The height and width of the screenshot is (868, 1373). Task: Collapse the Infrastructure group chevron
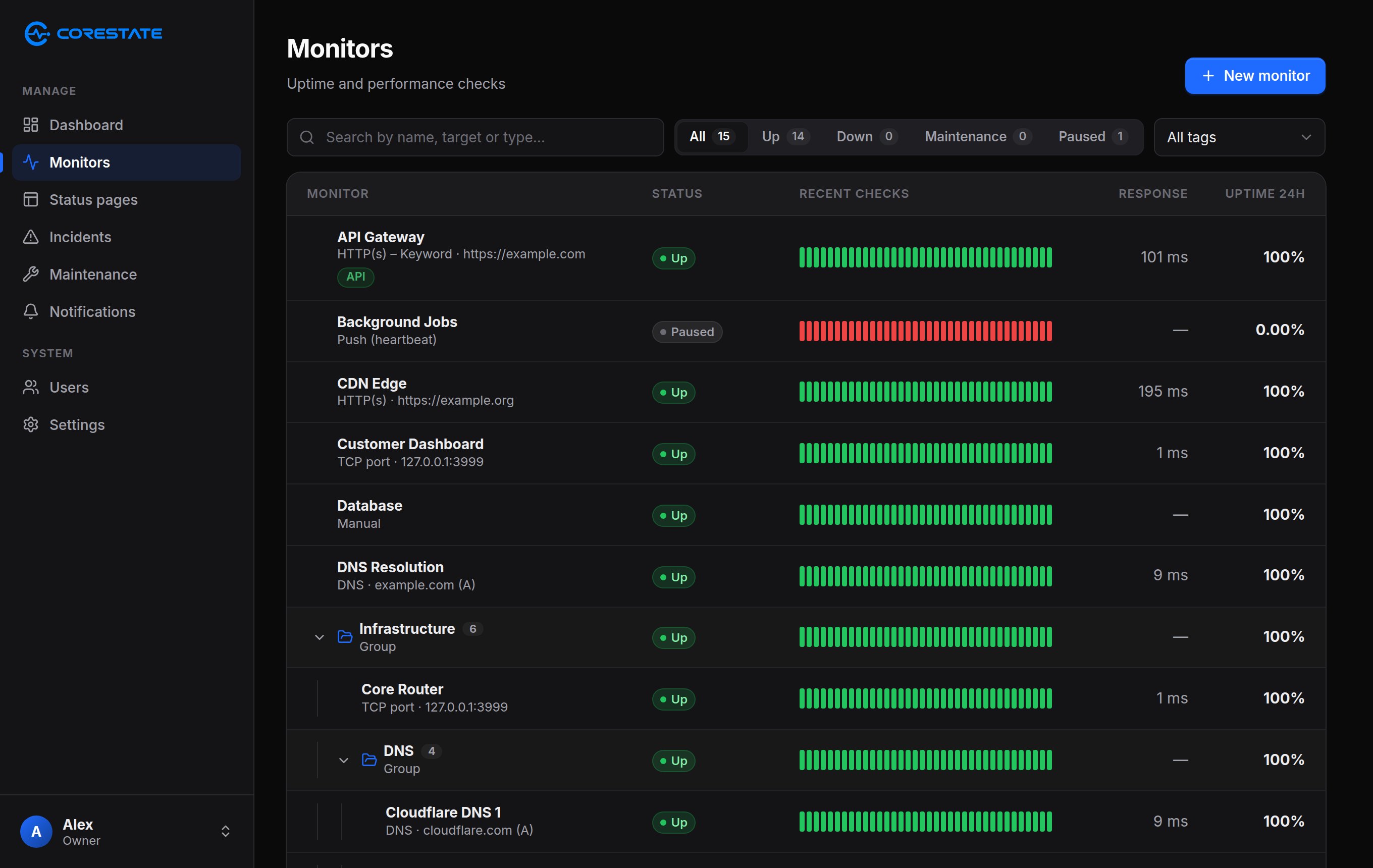[x=320, y=637]
